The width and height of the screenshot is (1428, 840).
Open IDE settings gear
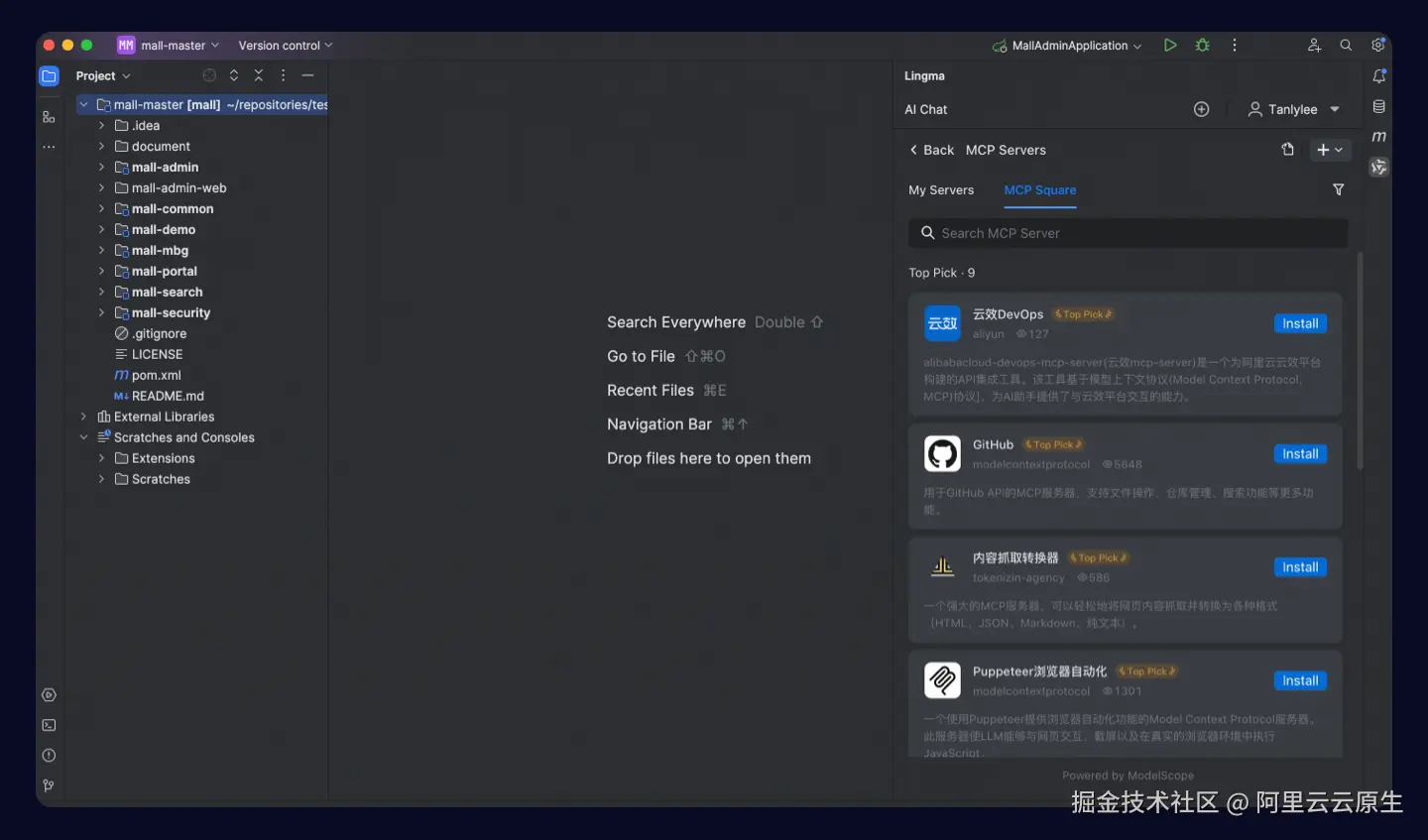coord(1377,46)
